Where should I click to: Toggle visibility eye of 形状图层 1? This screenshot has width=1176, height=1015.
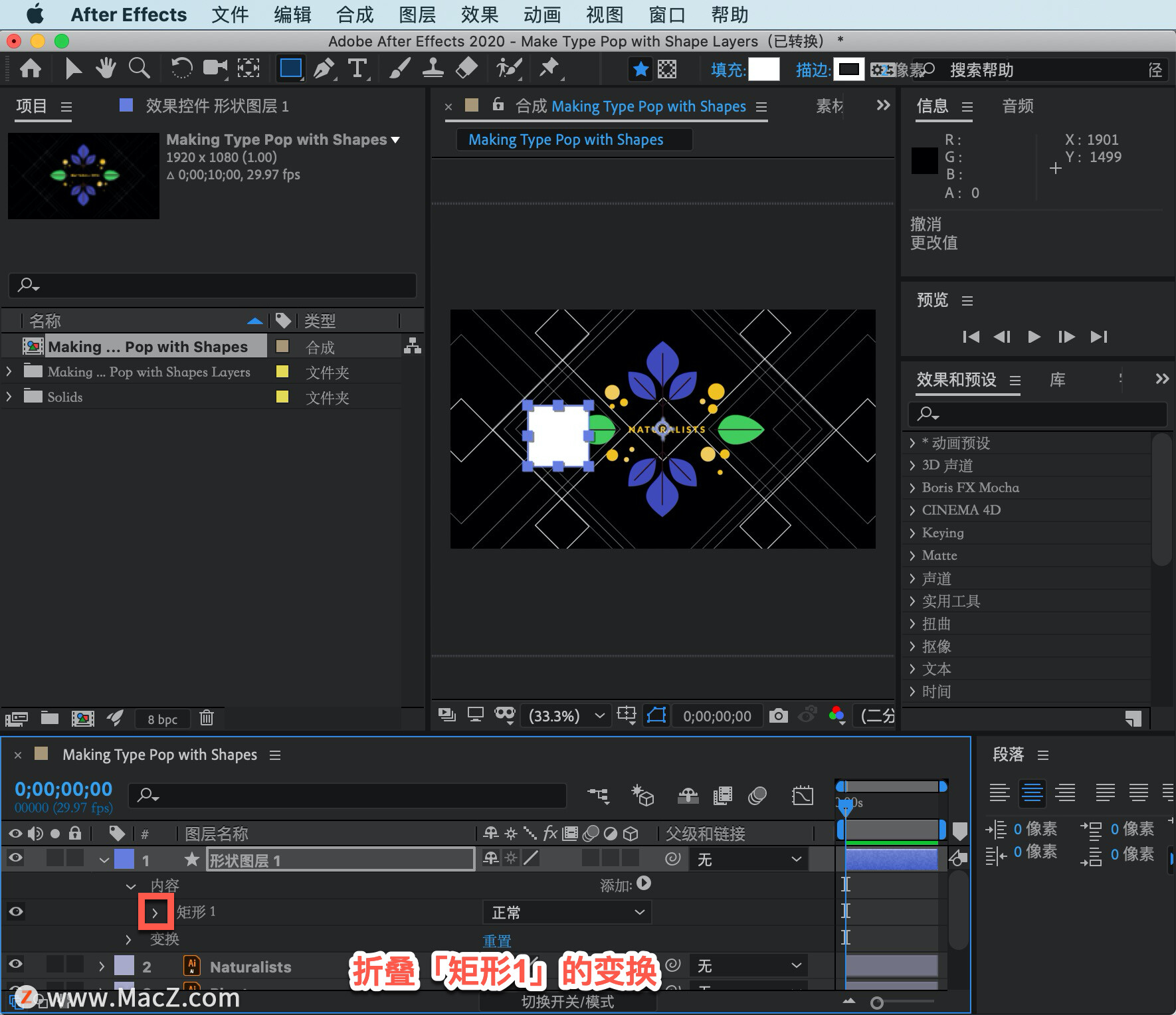click(15, 858)
